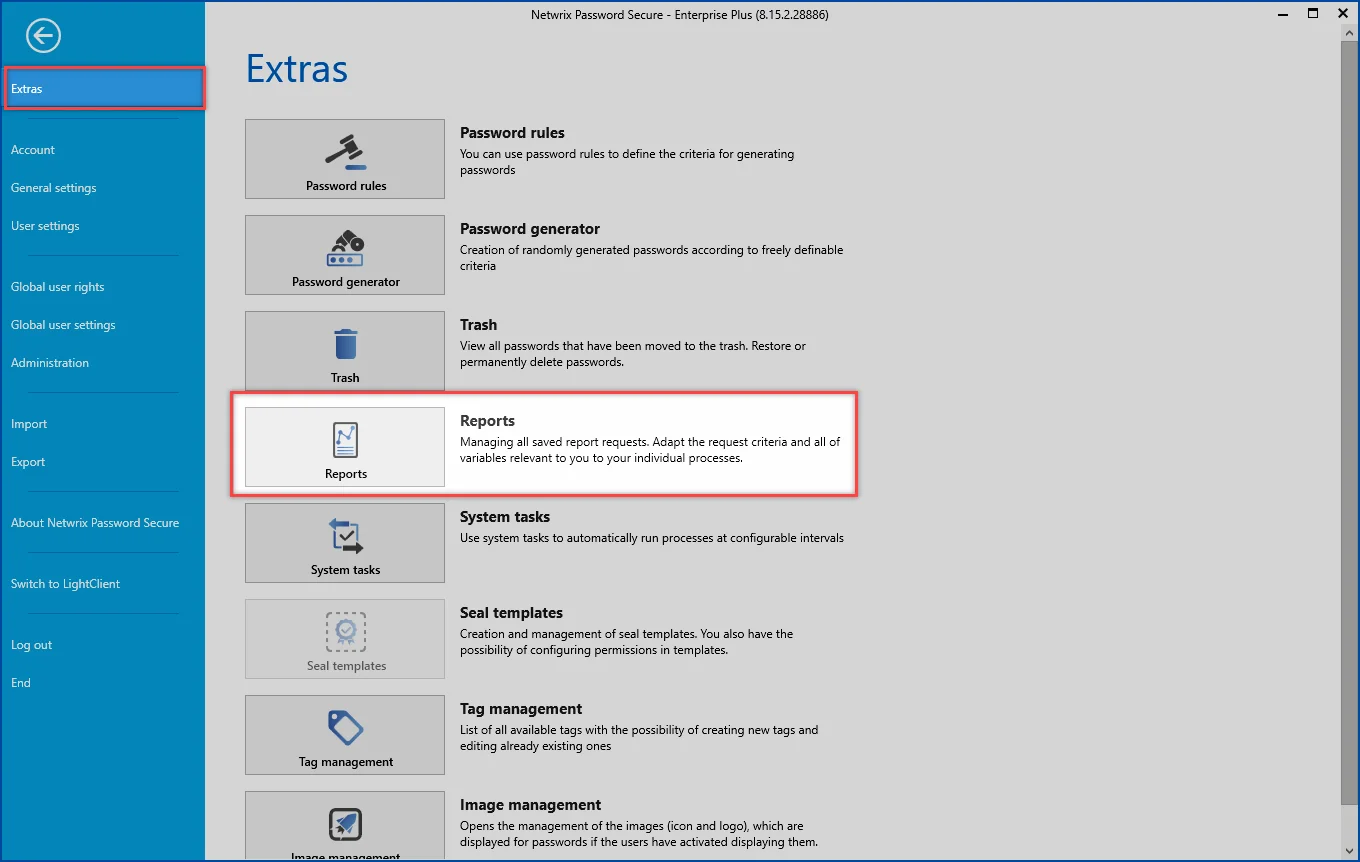Go to General settings

click(x=54, y=188)
